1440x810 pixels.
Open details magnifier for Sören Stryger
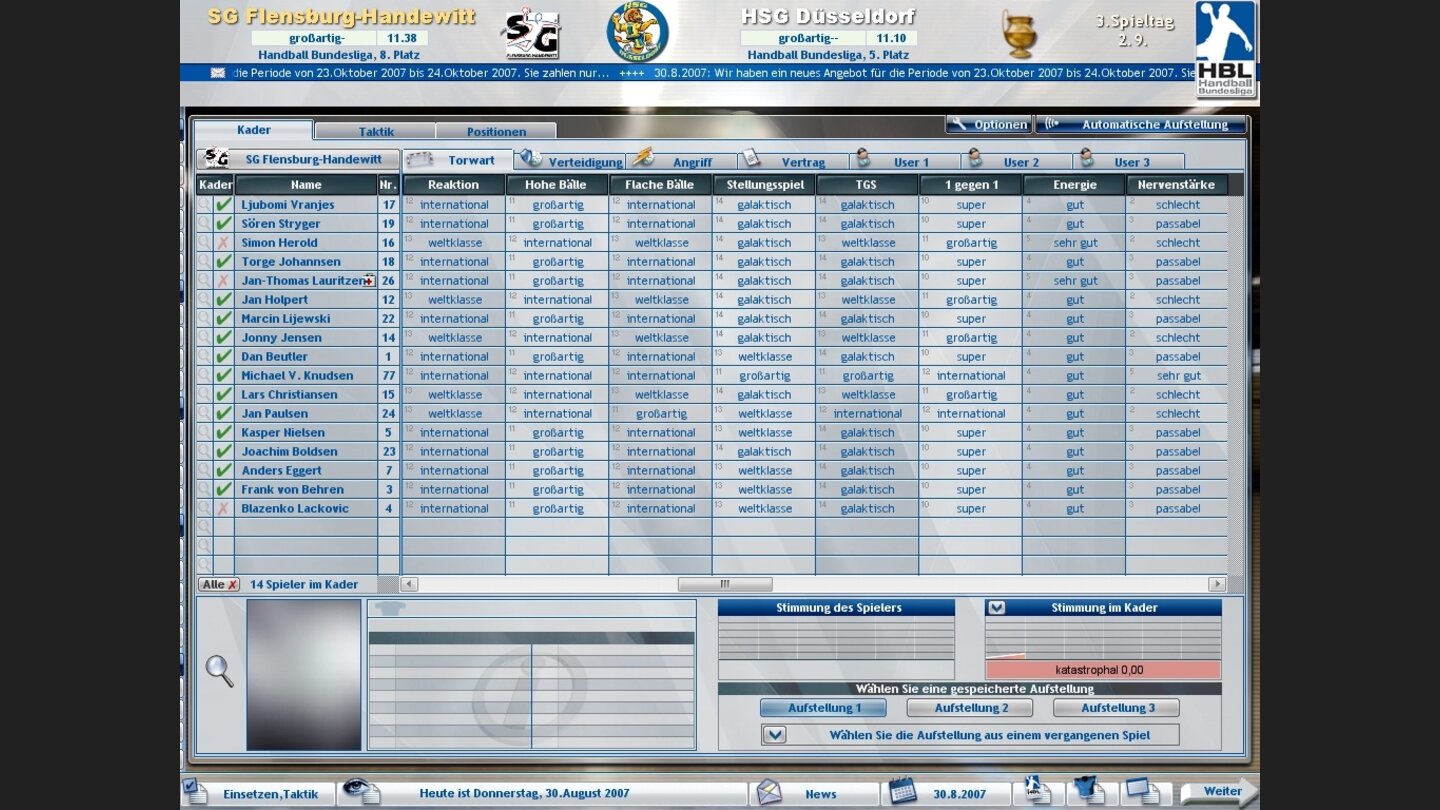pos(205,224)
